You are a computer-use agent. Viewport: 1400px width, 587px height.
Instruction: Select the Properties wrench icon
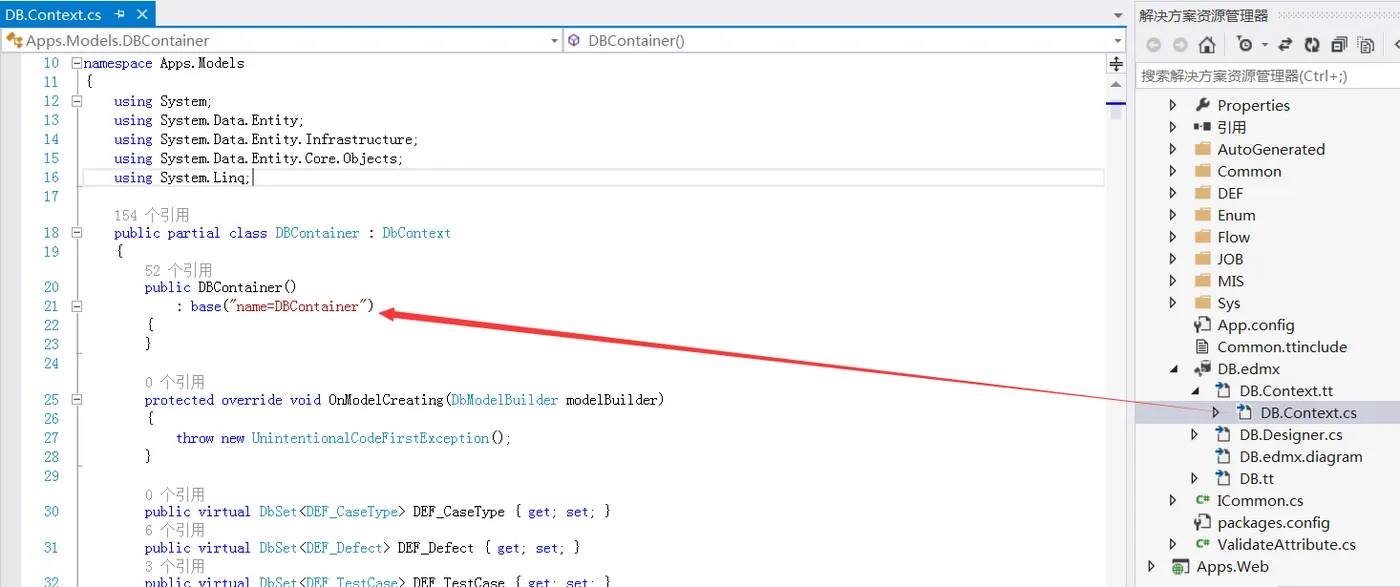click(x=1203, y=105)
